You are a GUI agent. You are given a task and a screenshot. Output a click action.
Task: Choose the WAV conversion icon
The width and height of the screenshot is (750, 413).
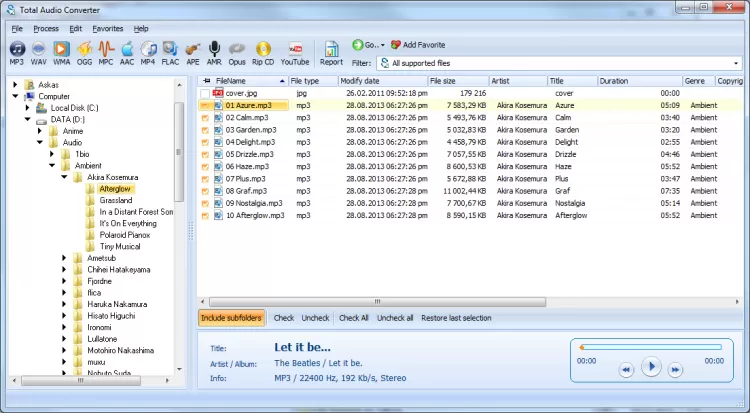coord(39,51)
